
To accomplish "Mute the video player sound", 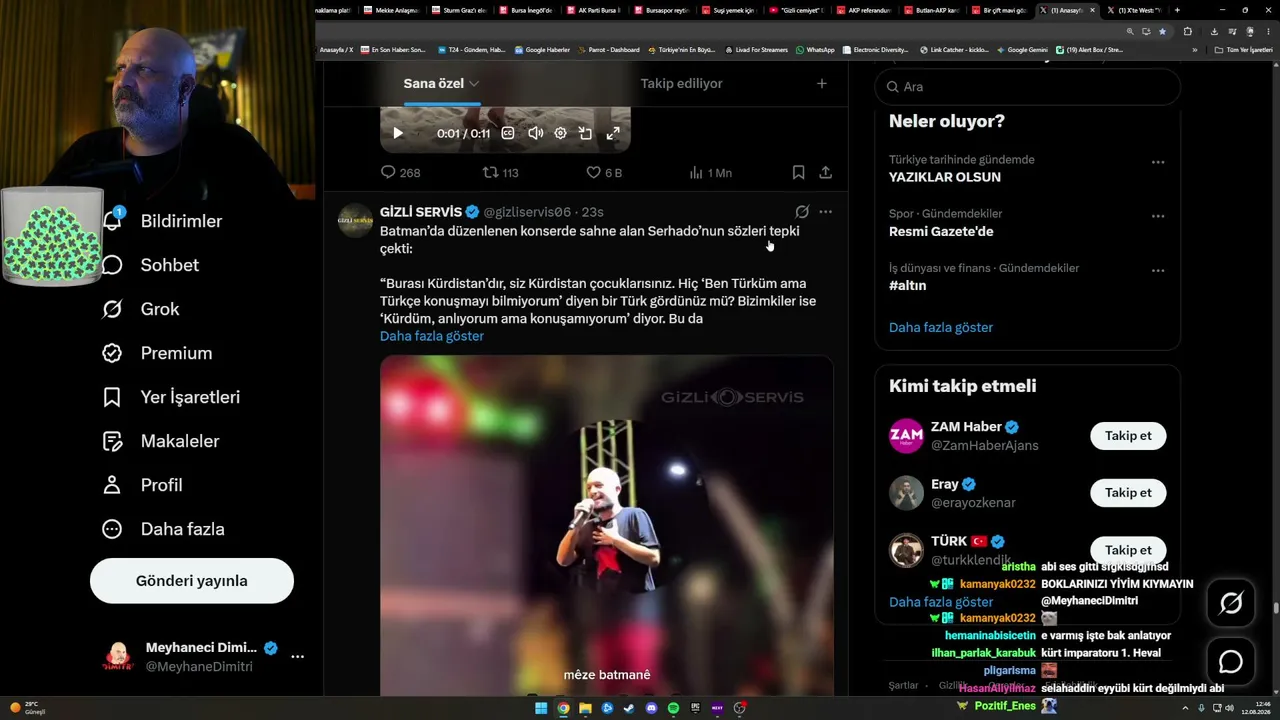I will pos(535,133).
